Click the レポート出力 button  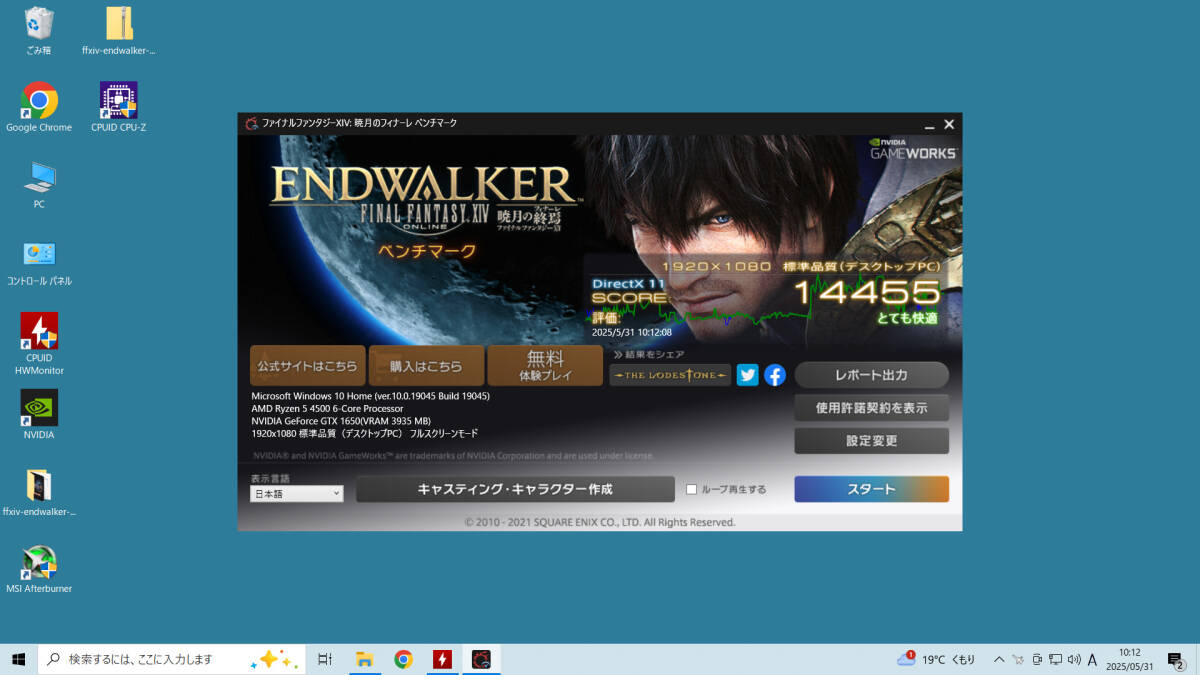[871, 375]
